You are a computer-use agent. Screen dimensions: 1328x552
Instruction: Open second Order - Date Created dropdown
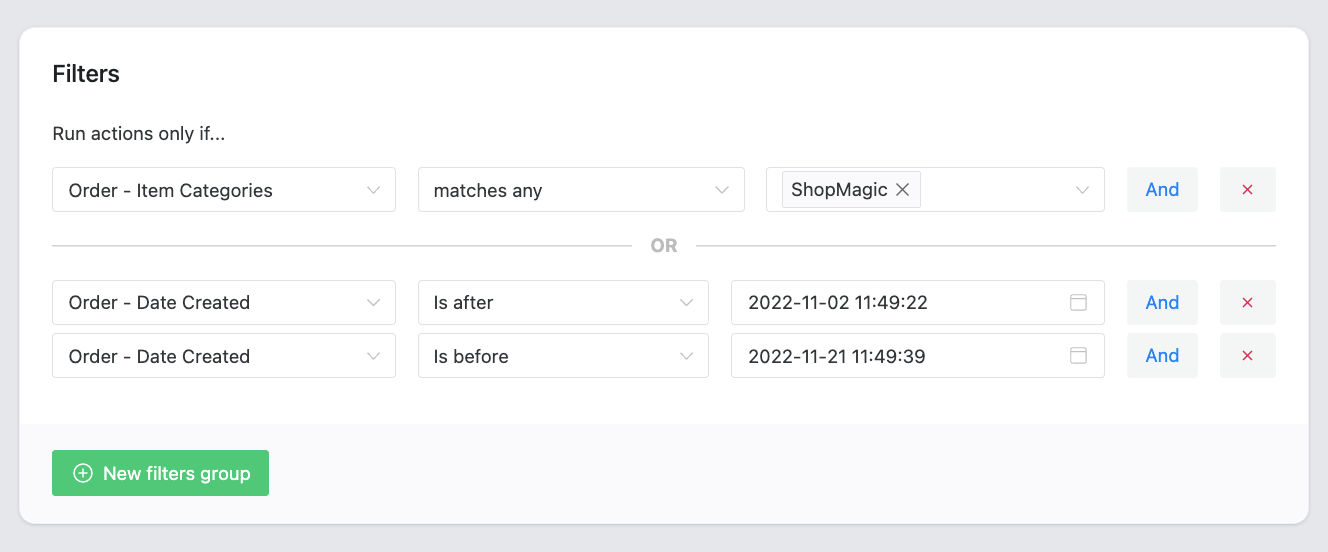[224, 355]
